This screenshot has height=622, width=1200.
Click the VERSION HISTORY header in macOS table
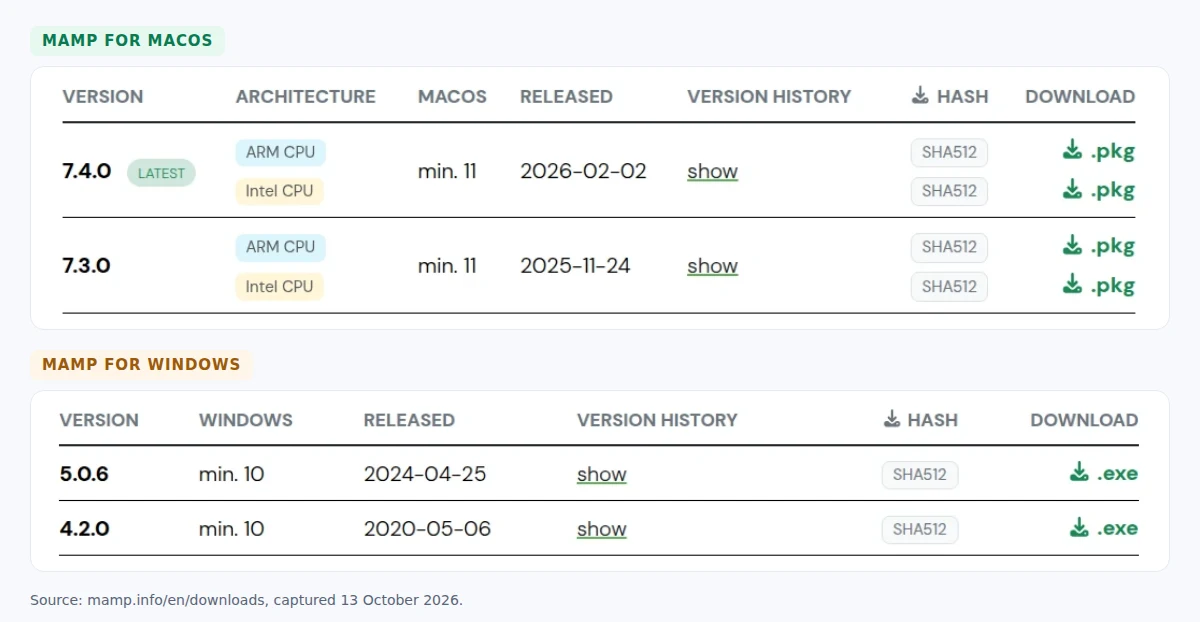(769, 97)
